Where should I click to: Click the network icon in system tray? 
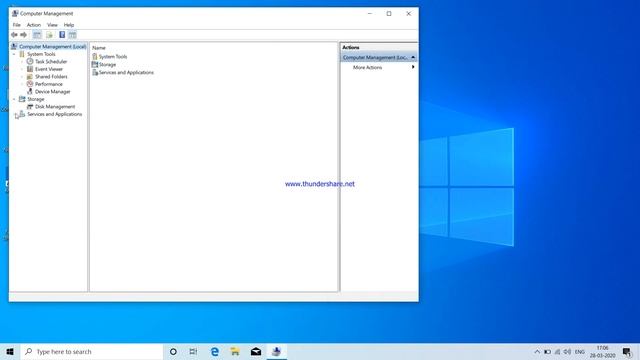click(x=558, y=351)
